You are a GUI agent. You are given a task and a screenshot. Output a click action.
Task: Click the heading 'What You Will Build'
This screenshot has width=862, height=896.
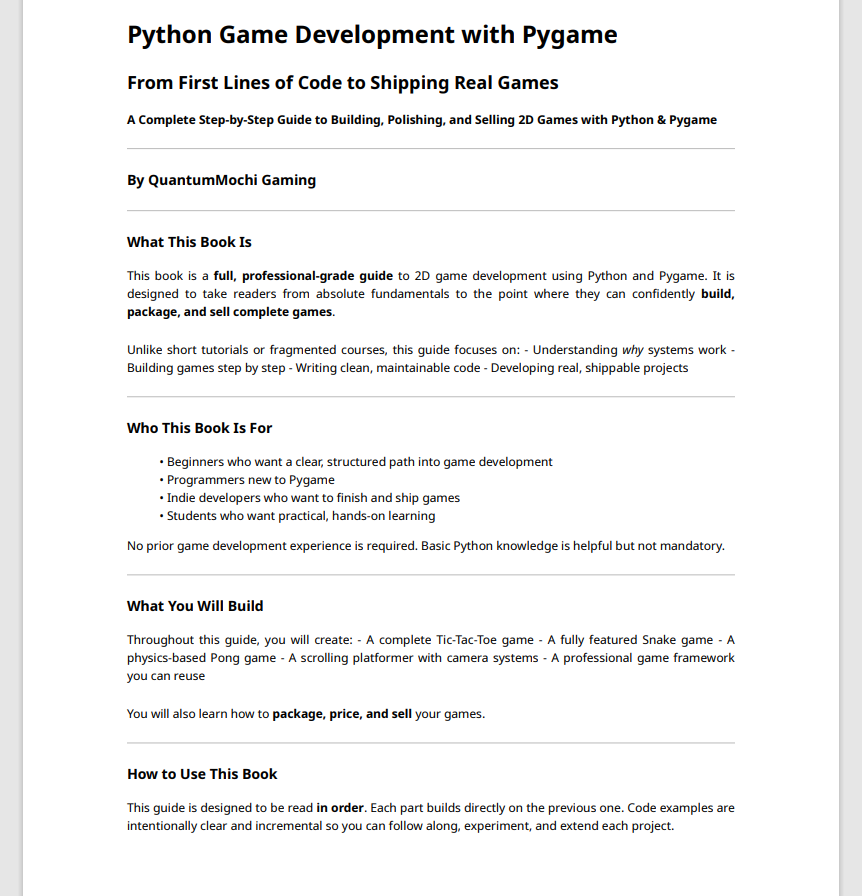coord(195,606)
